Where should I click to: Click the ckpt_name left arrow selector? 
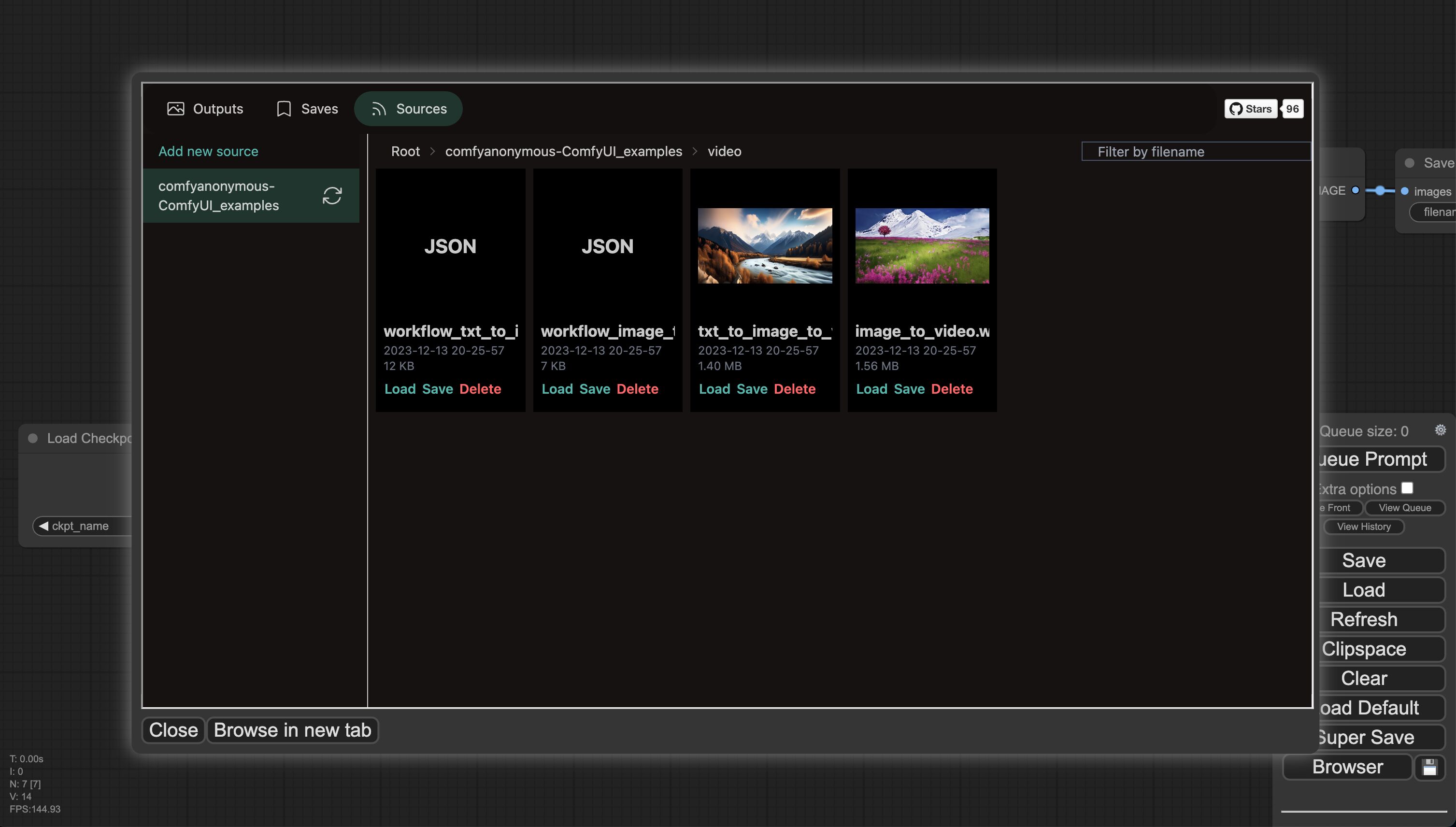tap(44, 526)
